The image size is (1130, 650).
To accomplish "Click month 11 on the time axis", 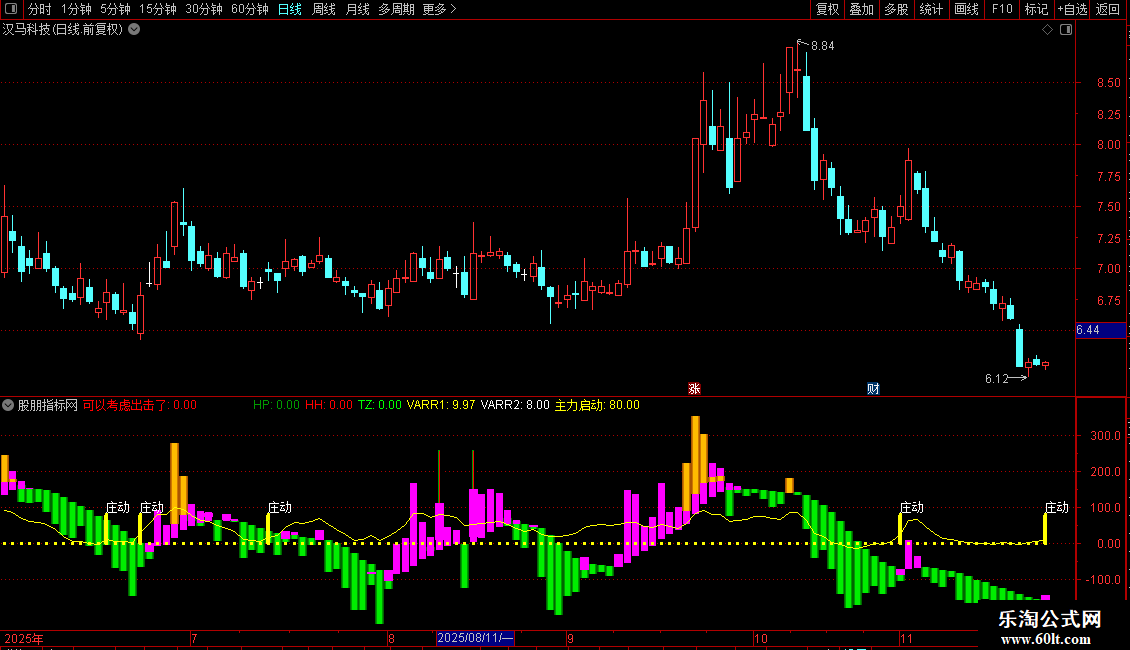I will click(x=907, y=638).
